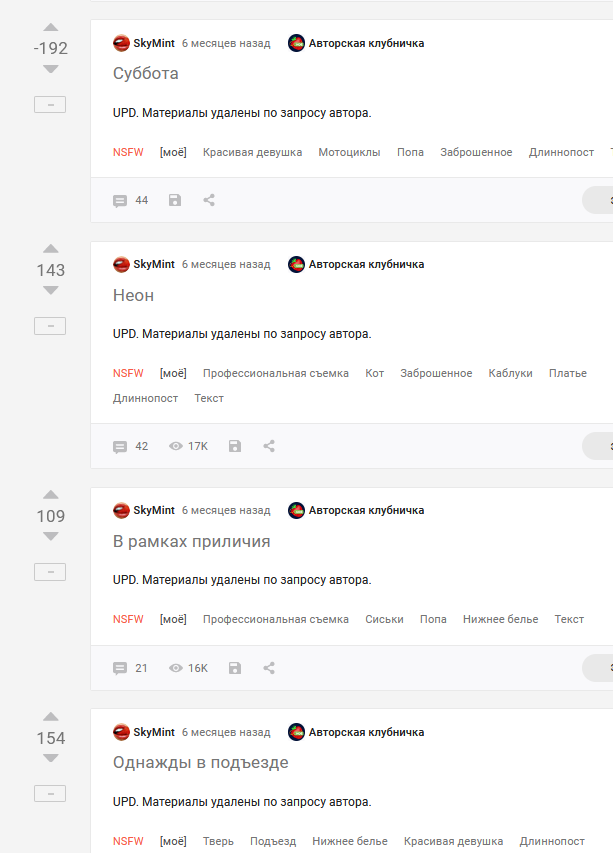Collapse the Суббота post using minus box

50,104
